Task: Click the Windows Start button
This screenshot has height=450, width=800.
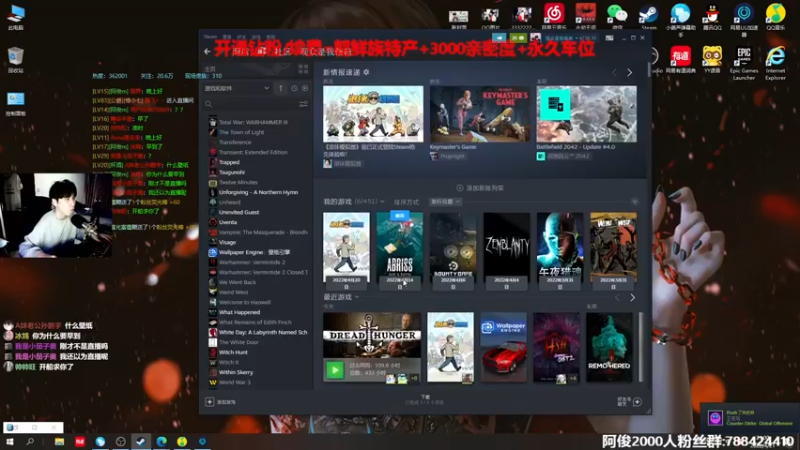Action: [x=10, y=442]
